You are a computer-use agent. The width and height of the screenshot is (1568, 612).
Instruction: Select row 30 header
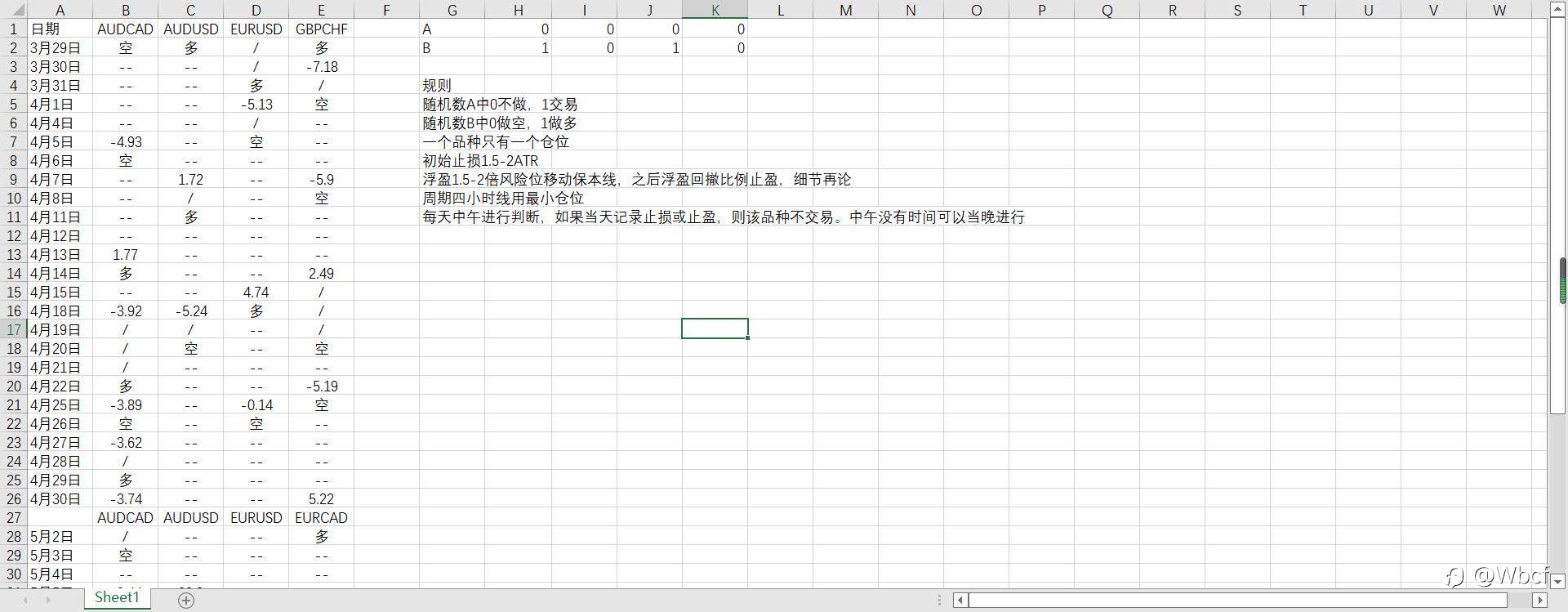(13, 574)
